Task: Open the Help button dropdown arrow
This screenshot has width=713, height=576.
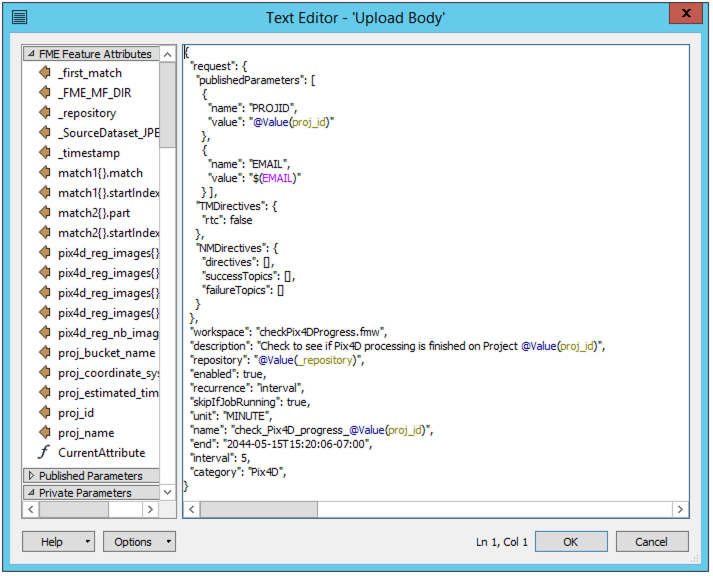Action: point(89,542)
